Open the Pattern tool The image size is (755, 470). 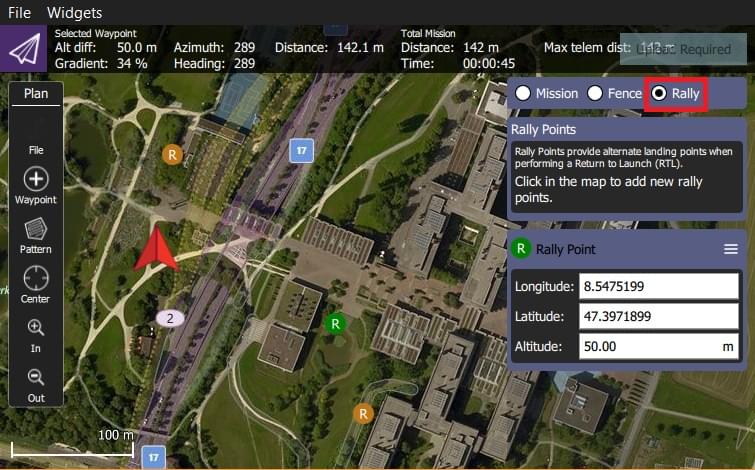[x=36, y=234]
